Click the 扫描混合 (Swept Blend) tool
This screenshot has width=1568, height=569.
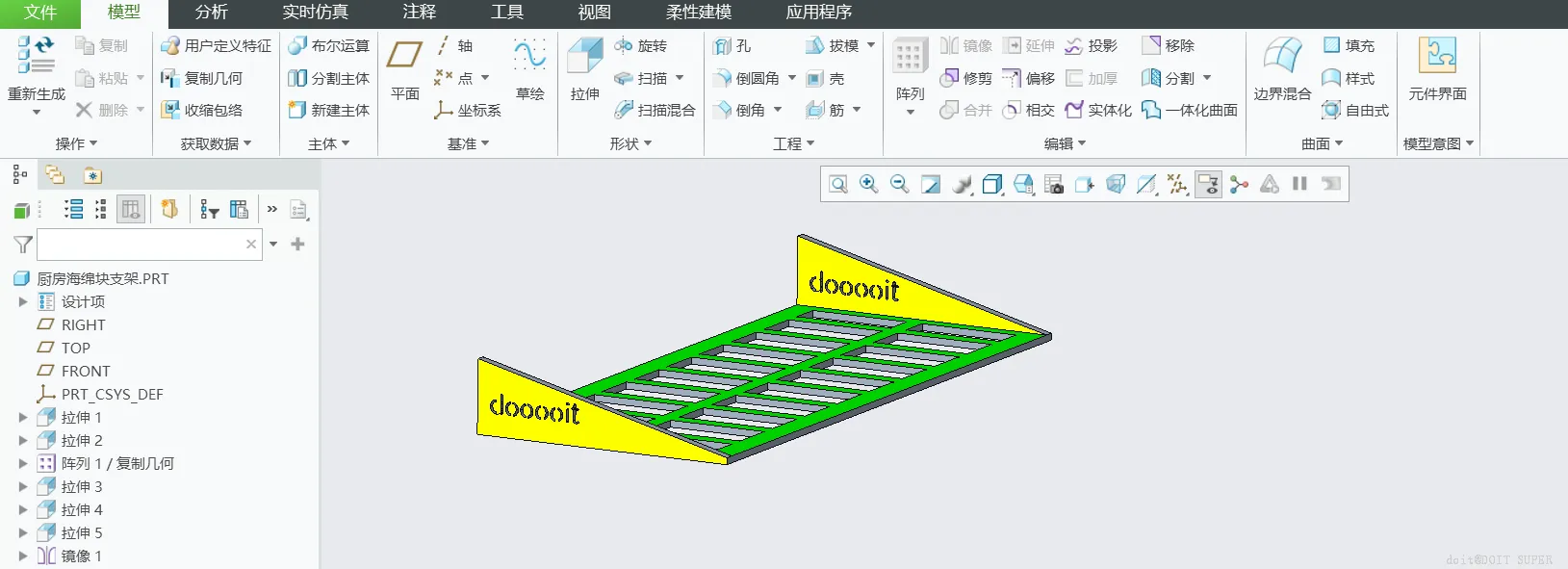click(655, 110)
